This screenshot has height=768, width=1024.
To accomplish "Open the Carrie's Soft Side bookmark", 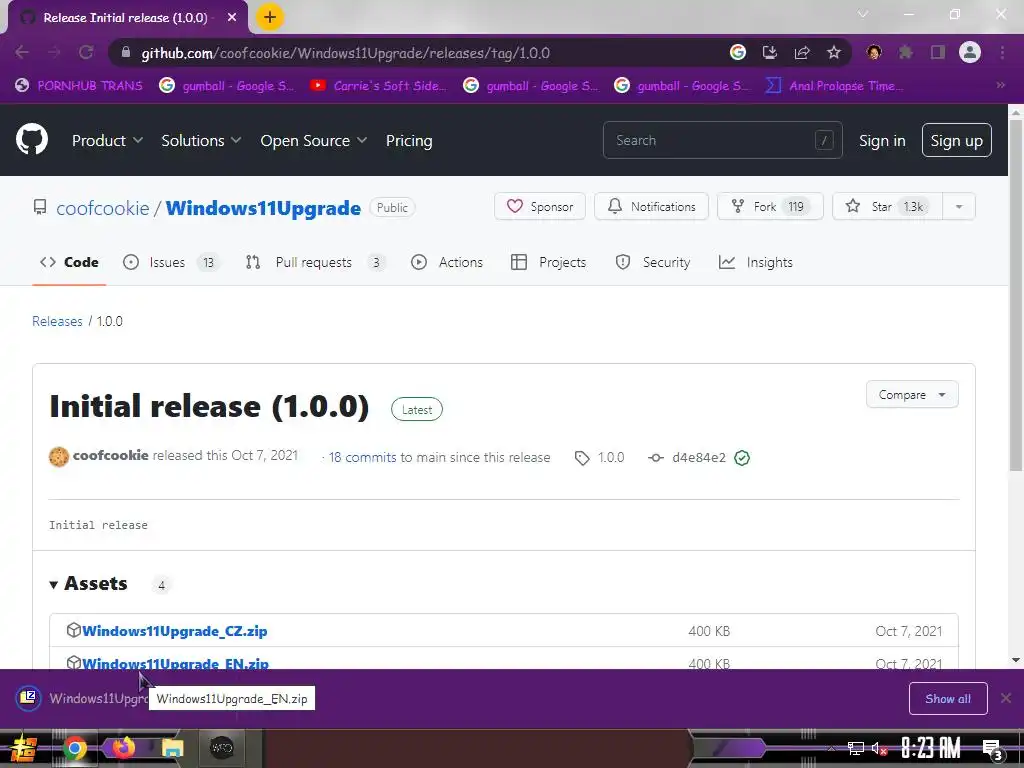I will pyautogui.click(x=378, y=85).
